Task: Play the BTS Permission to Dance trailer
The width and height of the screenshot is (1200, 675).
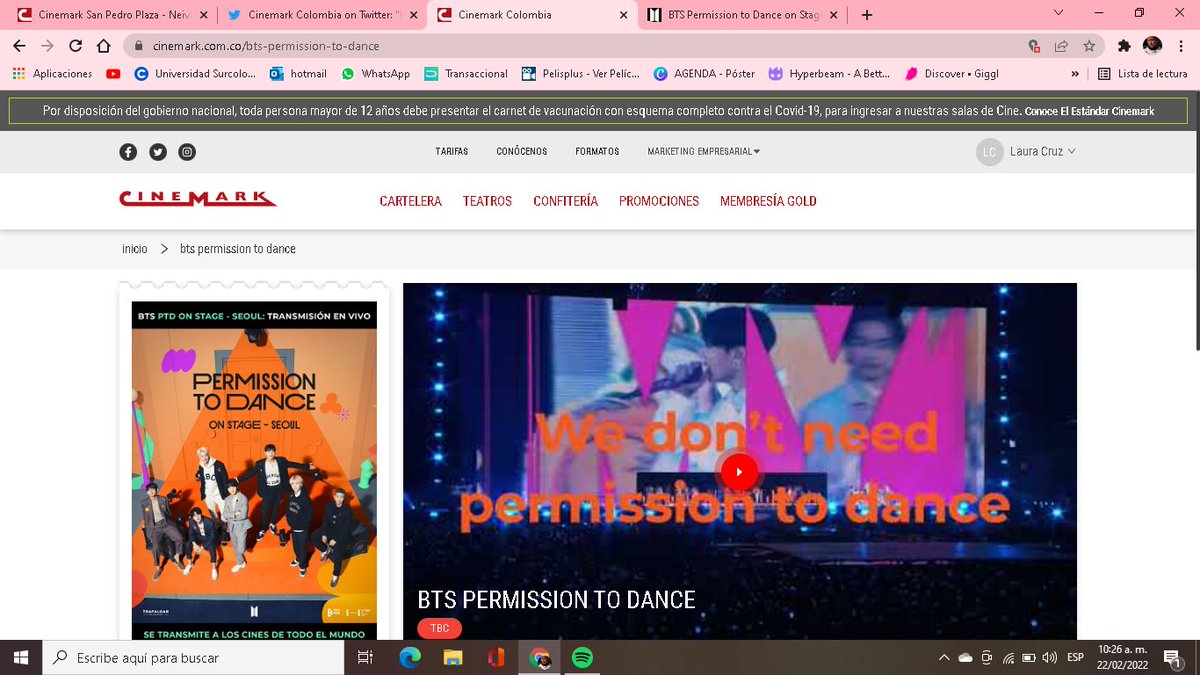Action: pos(740,471)
